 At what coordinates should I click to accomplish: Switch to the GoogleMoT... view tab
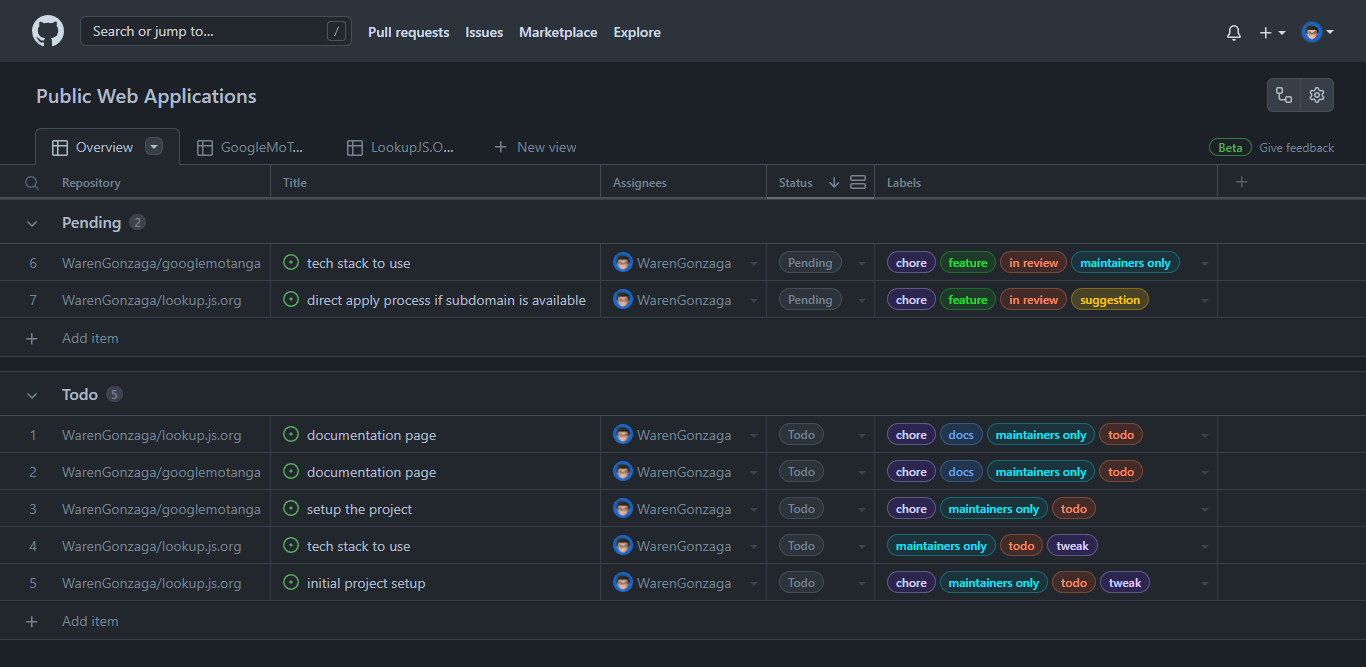pos(250,147)
